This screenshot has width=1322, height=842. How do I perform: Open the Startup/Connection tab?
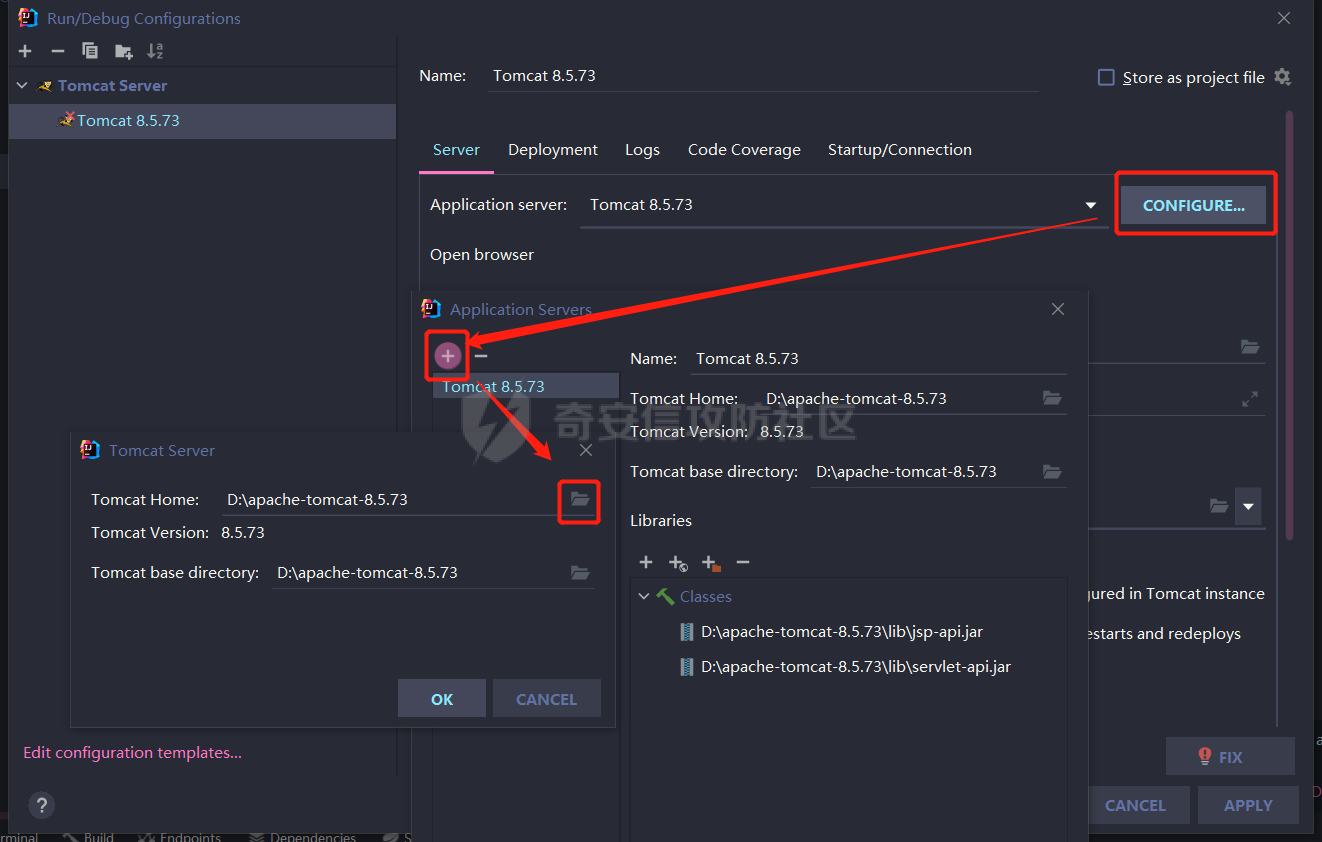click(x=900, y=150)
